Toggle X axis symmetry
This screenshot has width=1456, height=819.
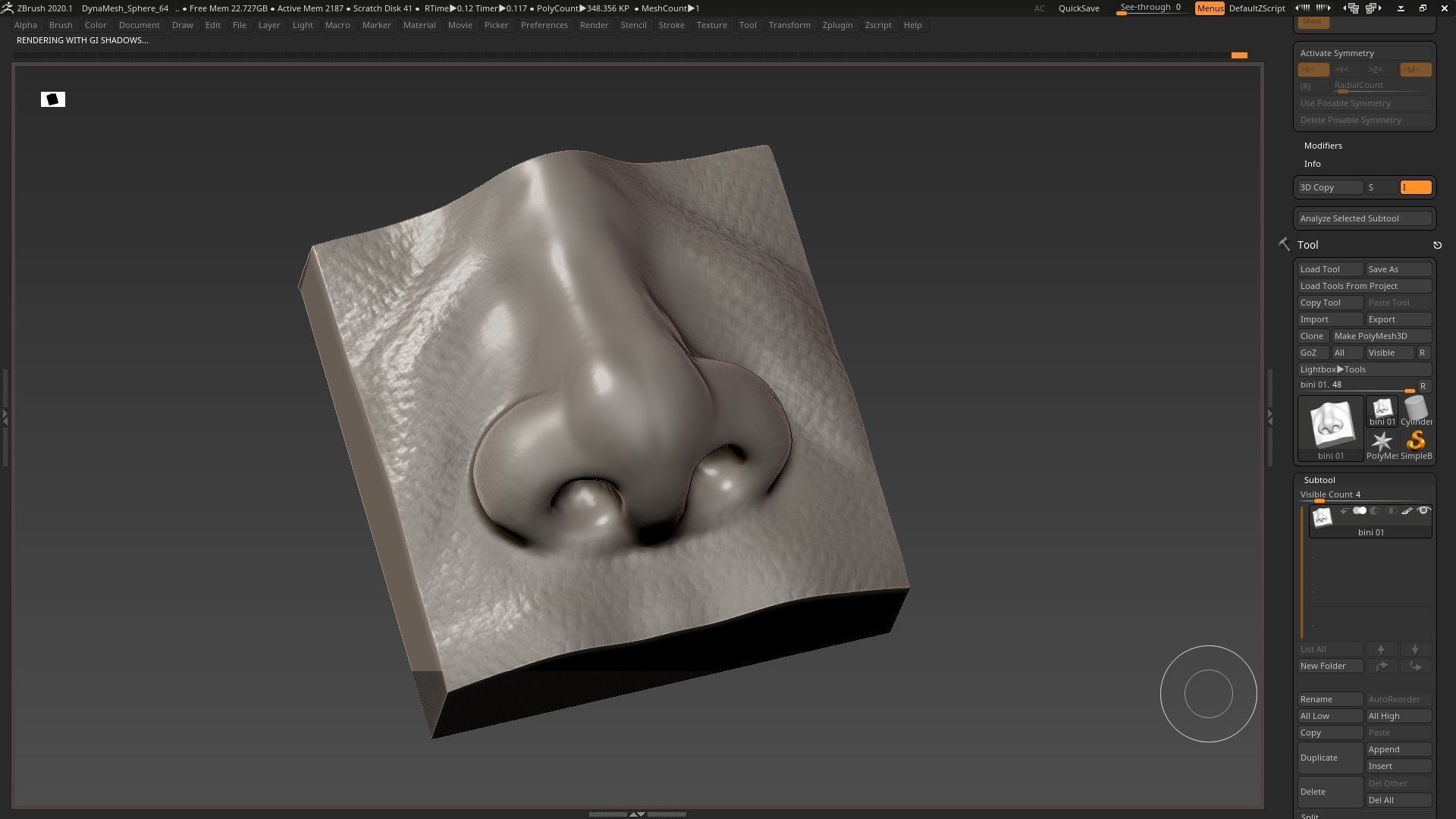pos(1313,70)
